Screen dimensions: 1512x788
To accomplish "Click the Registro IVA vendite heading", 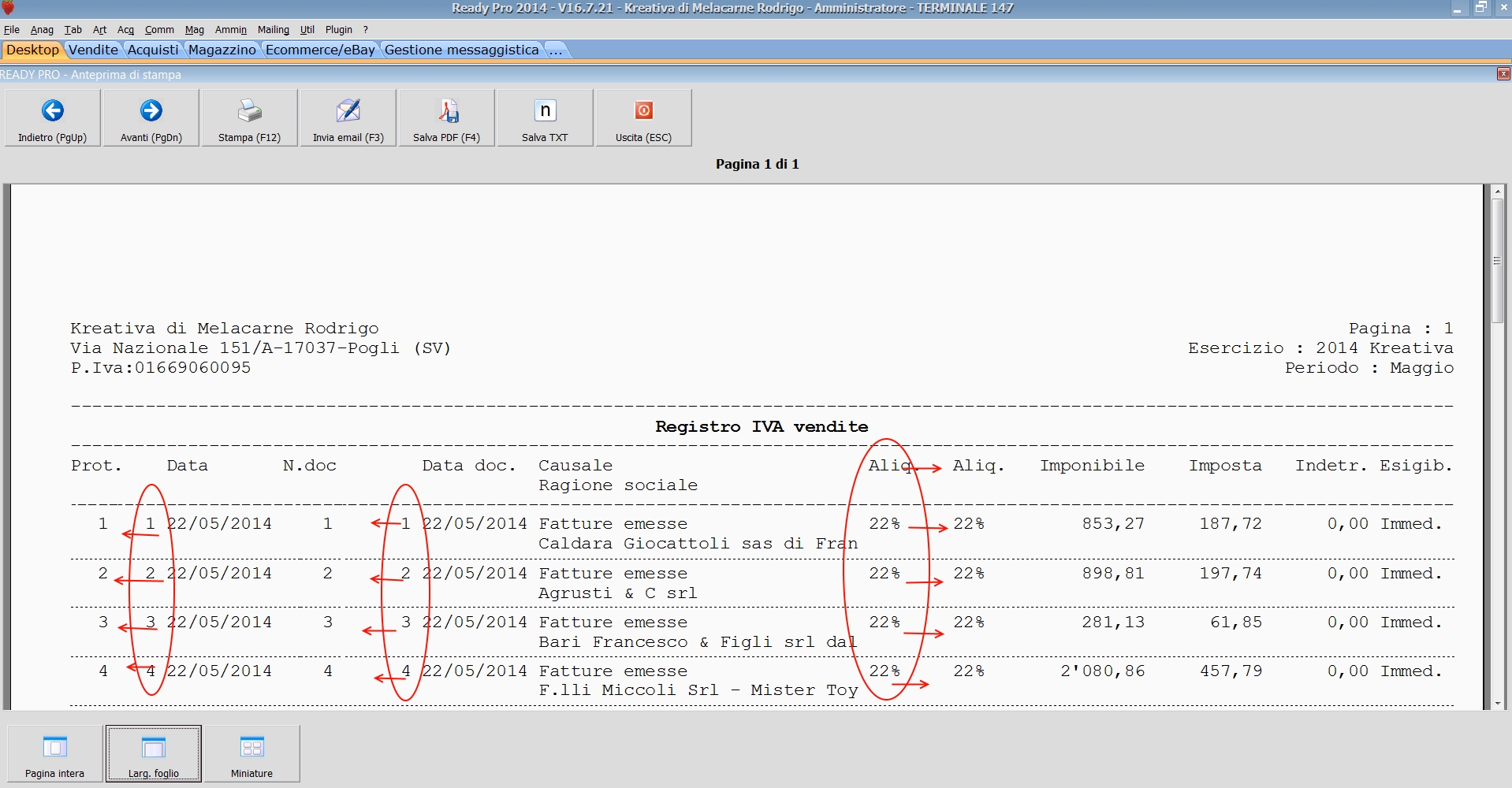I will pos(762,426).
